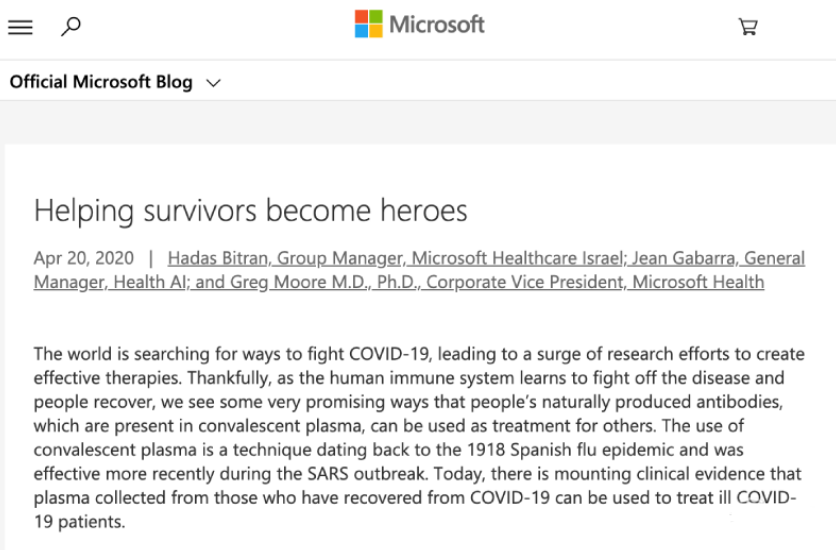This screenshot has width=836, height=550.
Task: Click the Microsoft wordmark text
Action: pyautogui.click(x=436, y=24)
